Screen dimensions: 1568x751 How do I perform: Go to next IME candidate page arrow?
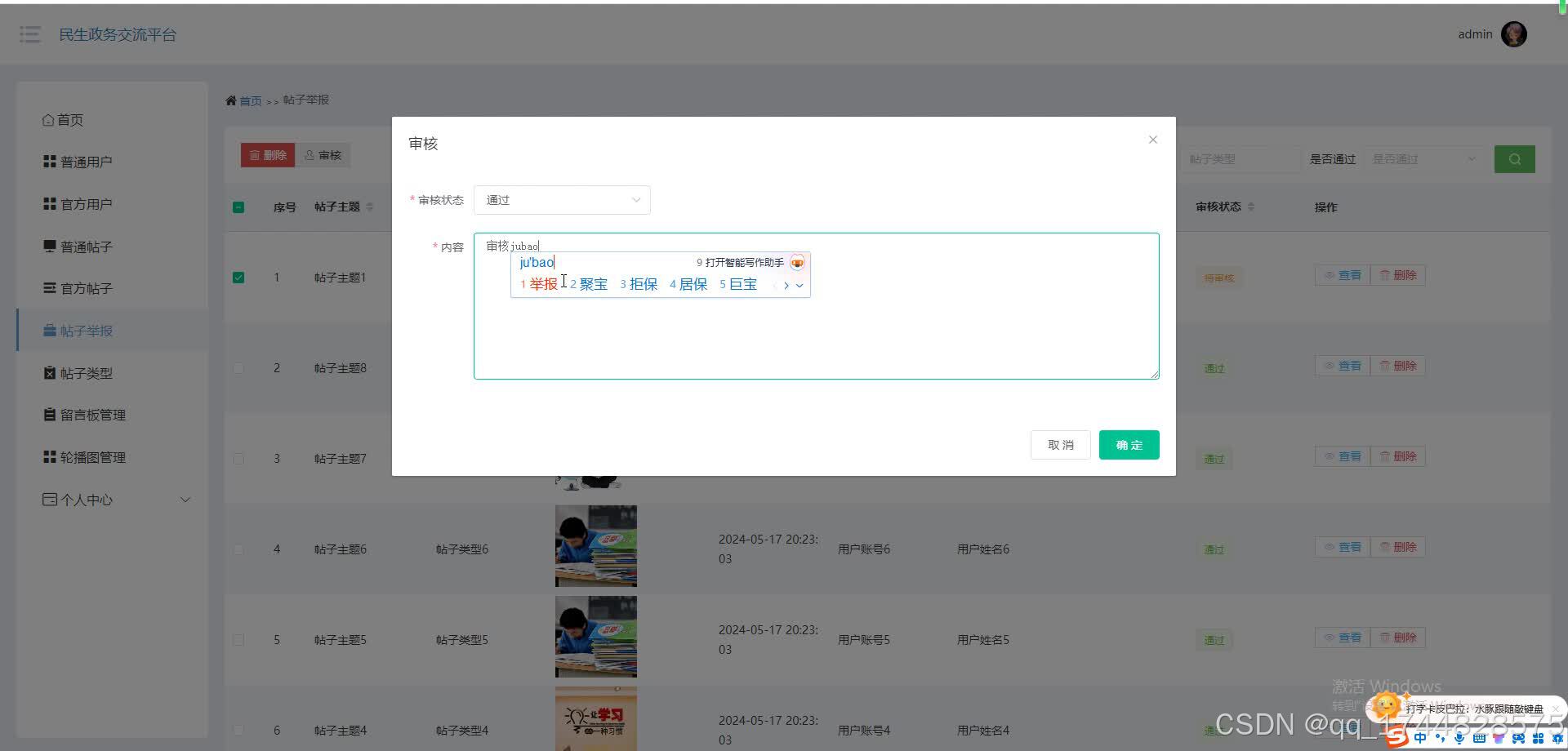coord(786,286)
